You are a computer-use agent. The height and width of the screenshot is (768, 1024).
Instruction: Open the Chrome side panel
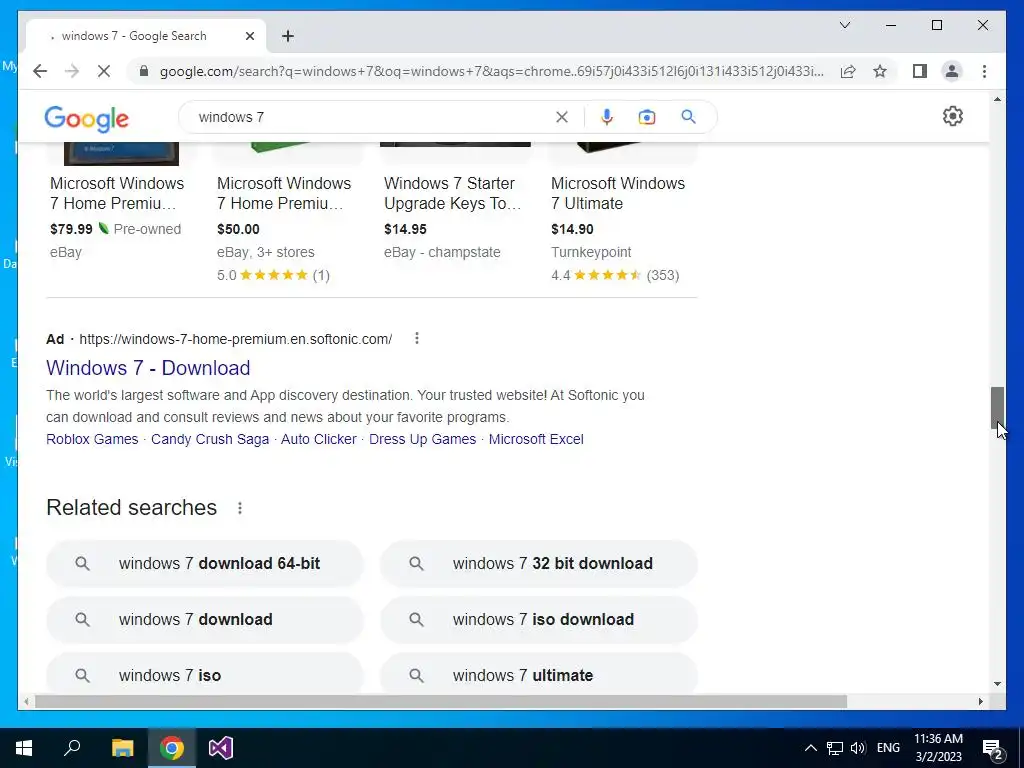coord(920,71)
